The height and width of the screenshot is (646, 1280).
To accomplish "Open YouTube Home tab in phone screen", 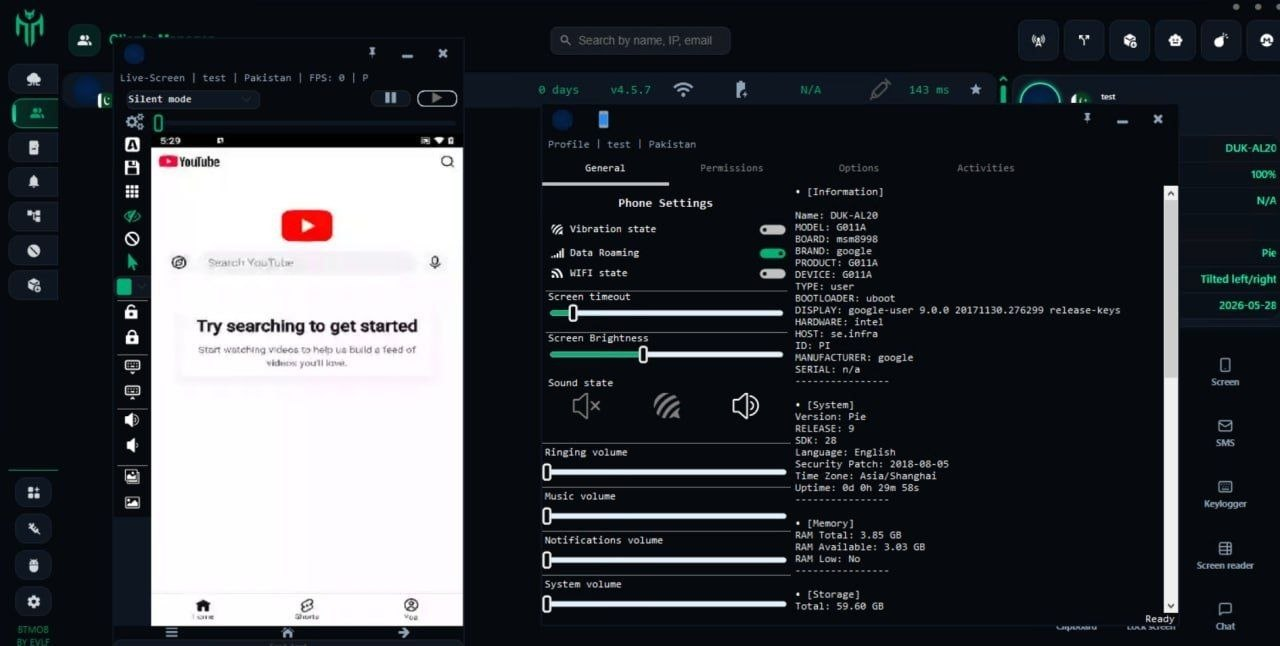I will (x=203, y=609).
